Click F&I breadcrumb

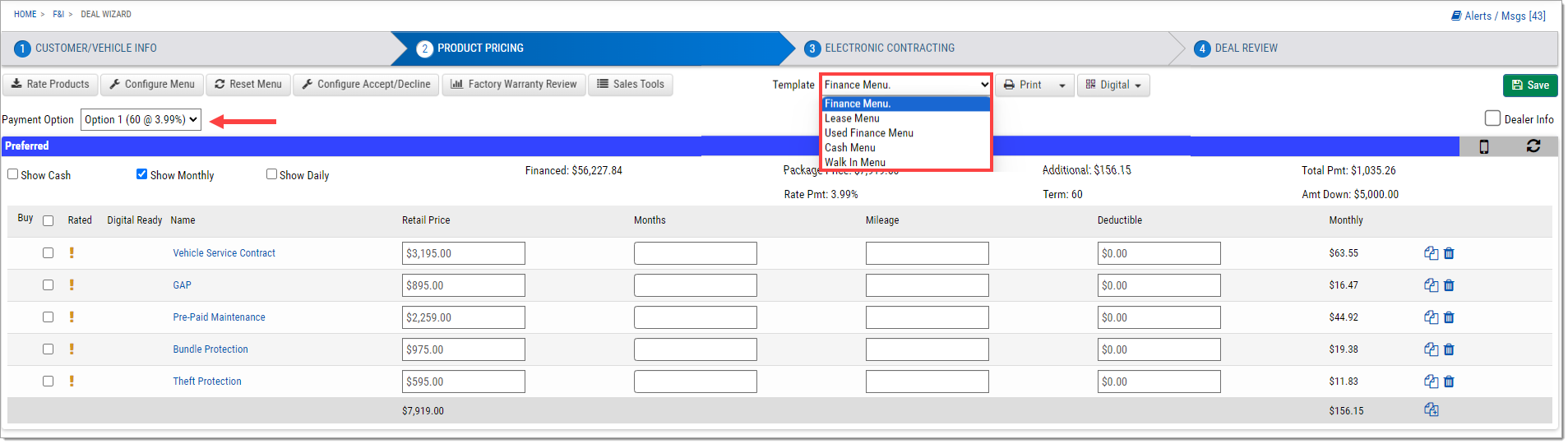point(58,14)
